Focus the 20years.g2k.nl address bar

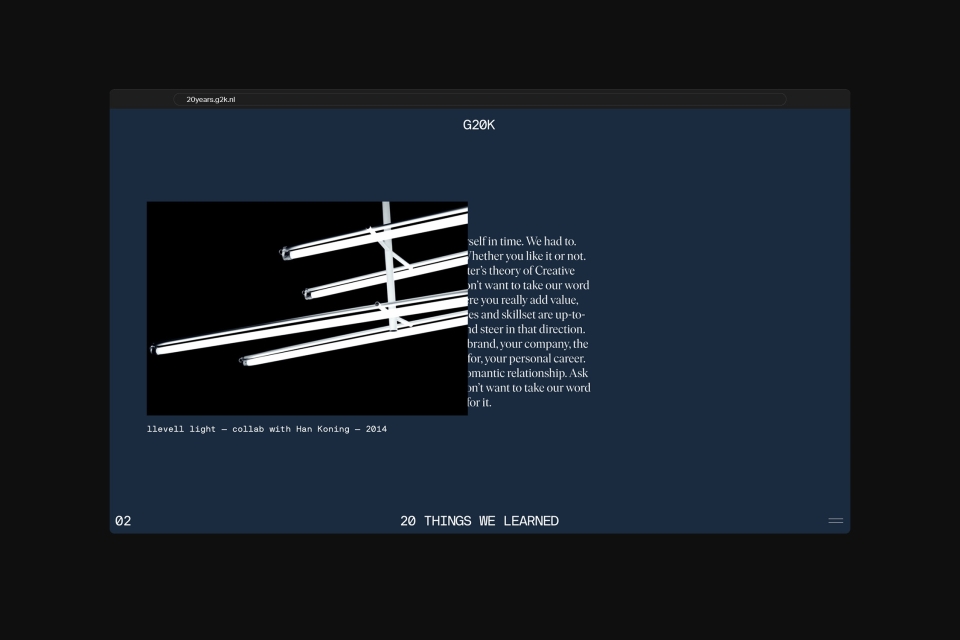[x=479, y=100]
